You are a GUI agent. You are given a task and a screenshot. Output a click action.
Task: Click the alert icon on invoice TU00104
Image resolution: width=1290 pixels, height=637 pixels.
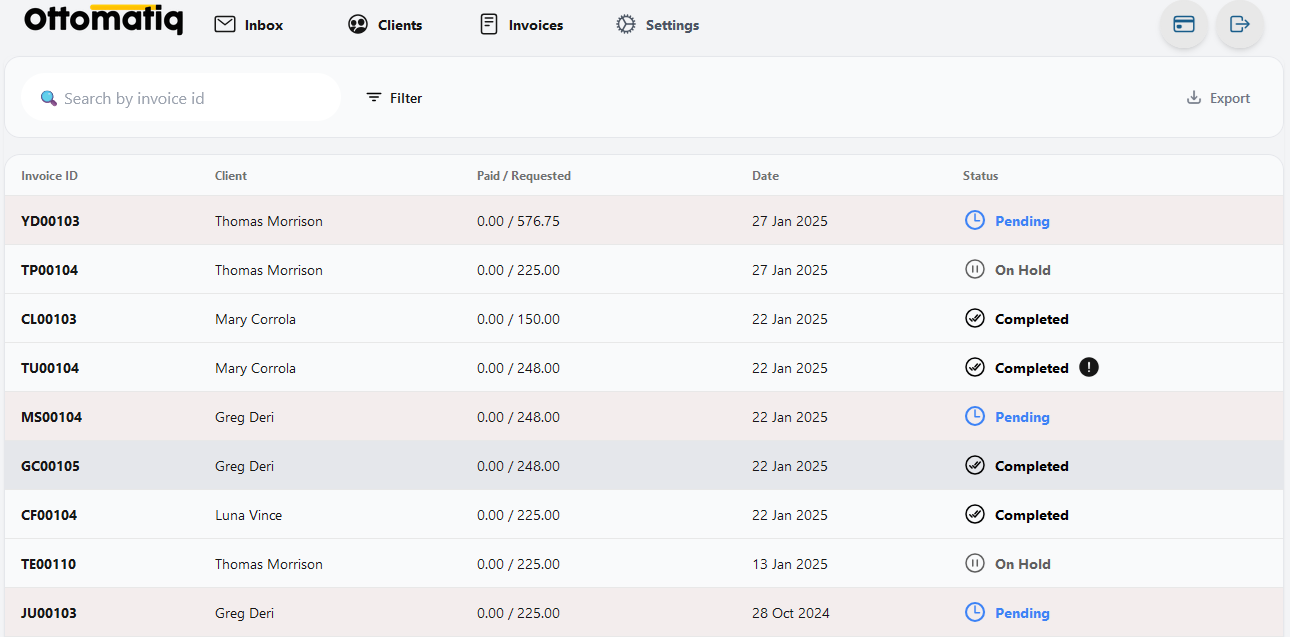1089,368
